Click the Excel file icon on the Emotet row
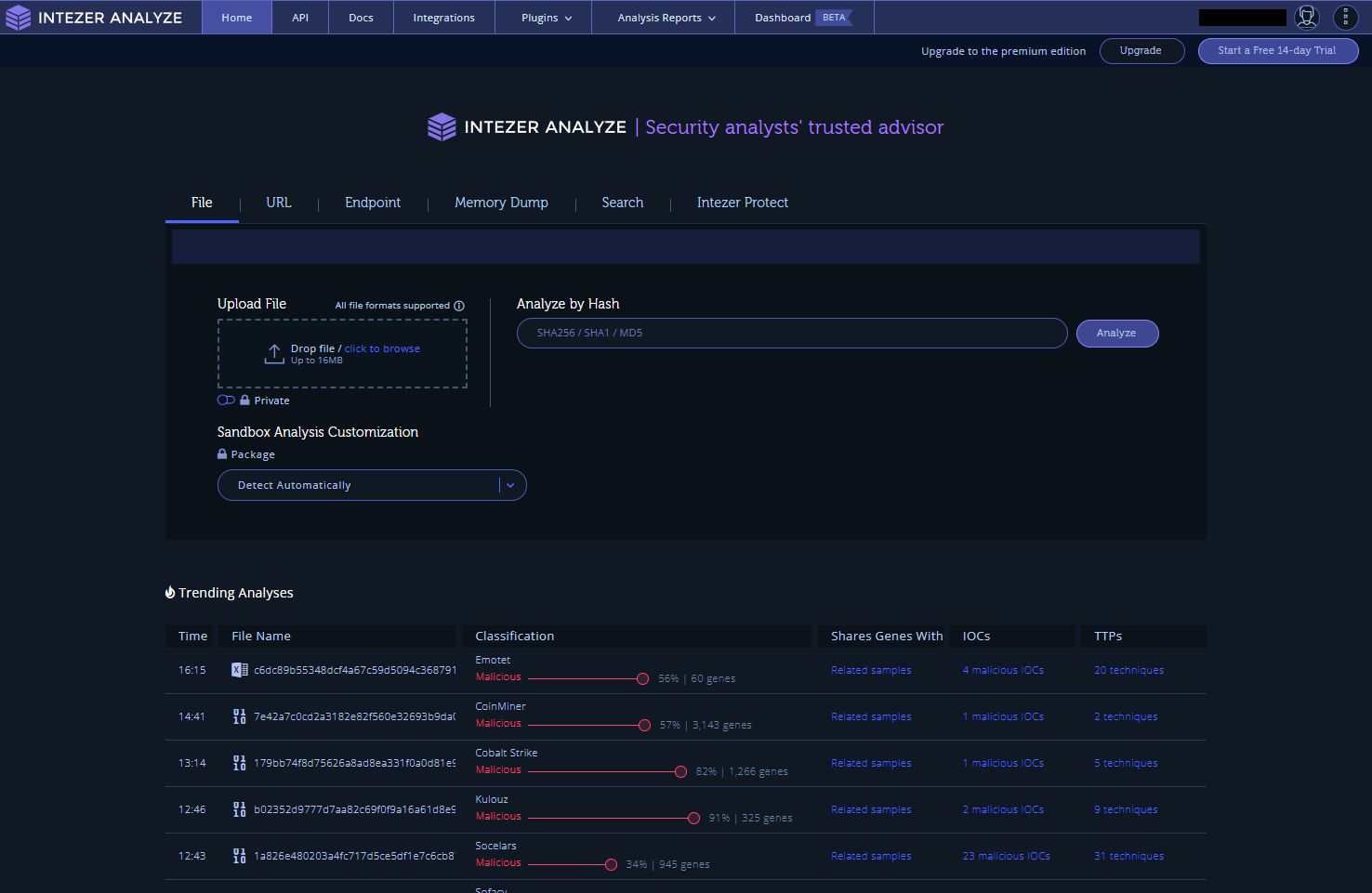Image resolution: width=1372 pixels, height=893 pixels. click(x=239, y=669)
